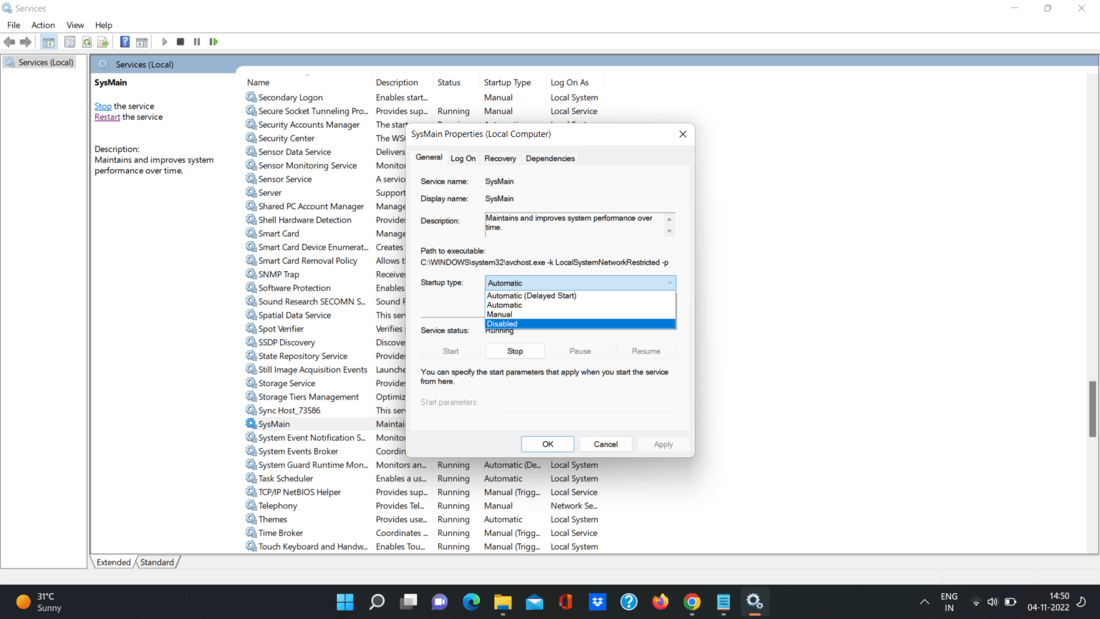The image size is (1100, 619).
Task: Sort by the Status column header
Action: pyautogui.click(x=456, y=82)
